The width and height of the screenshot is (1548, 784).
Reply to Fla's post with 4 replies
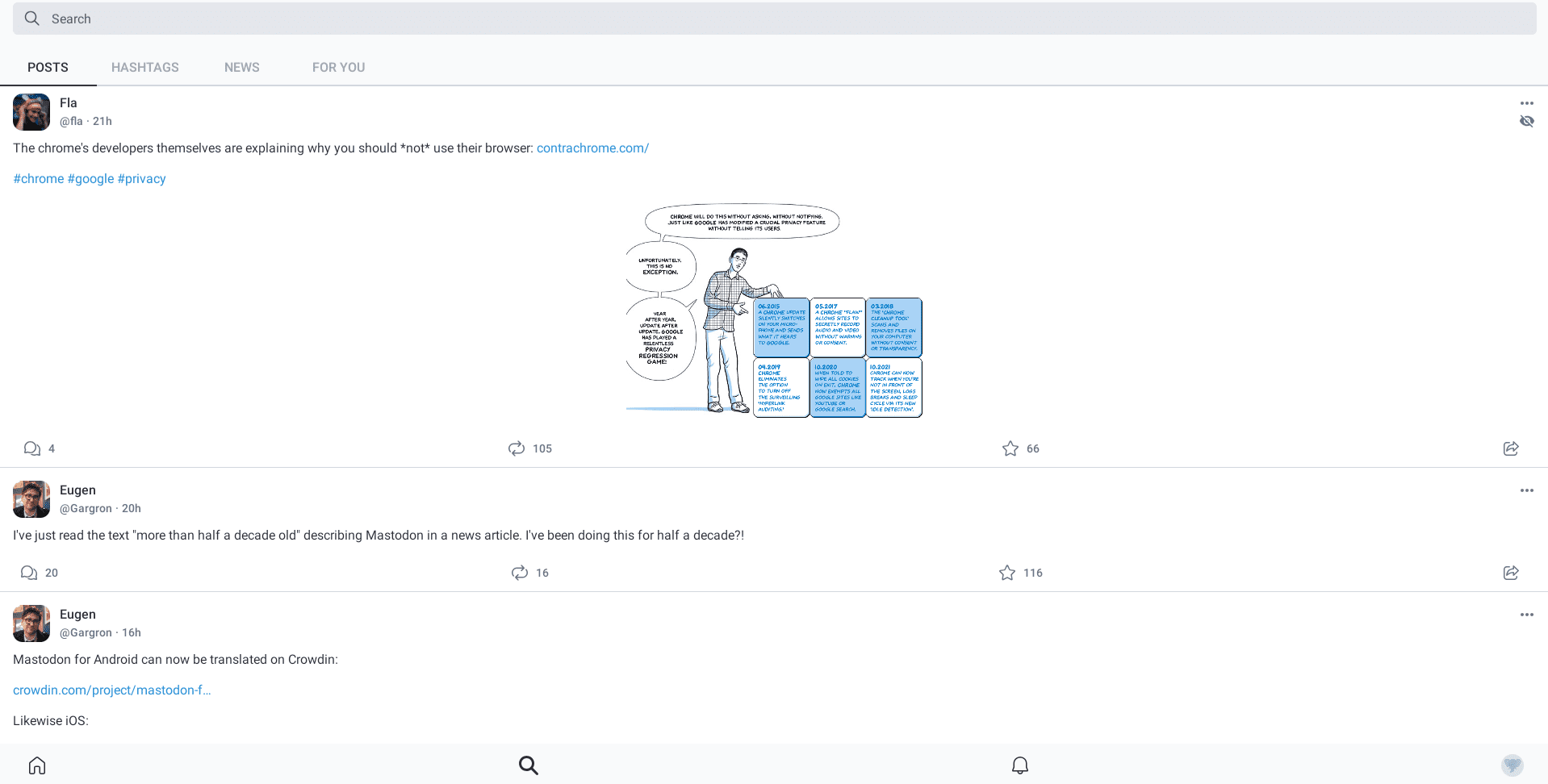pyautogui.click(x=39, y=448)
